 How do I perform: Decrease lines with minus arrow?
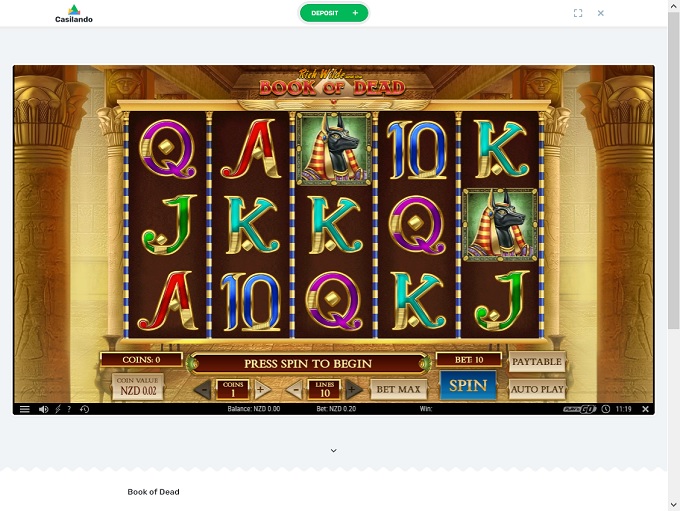[x=295, y=390]
